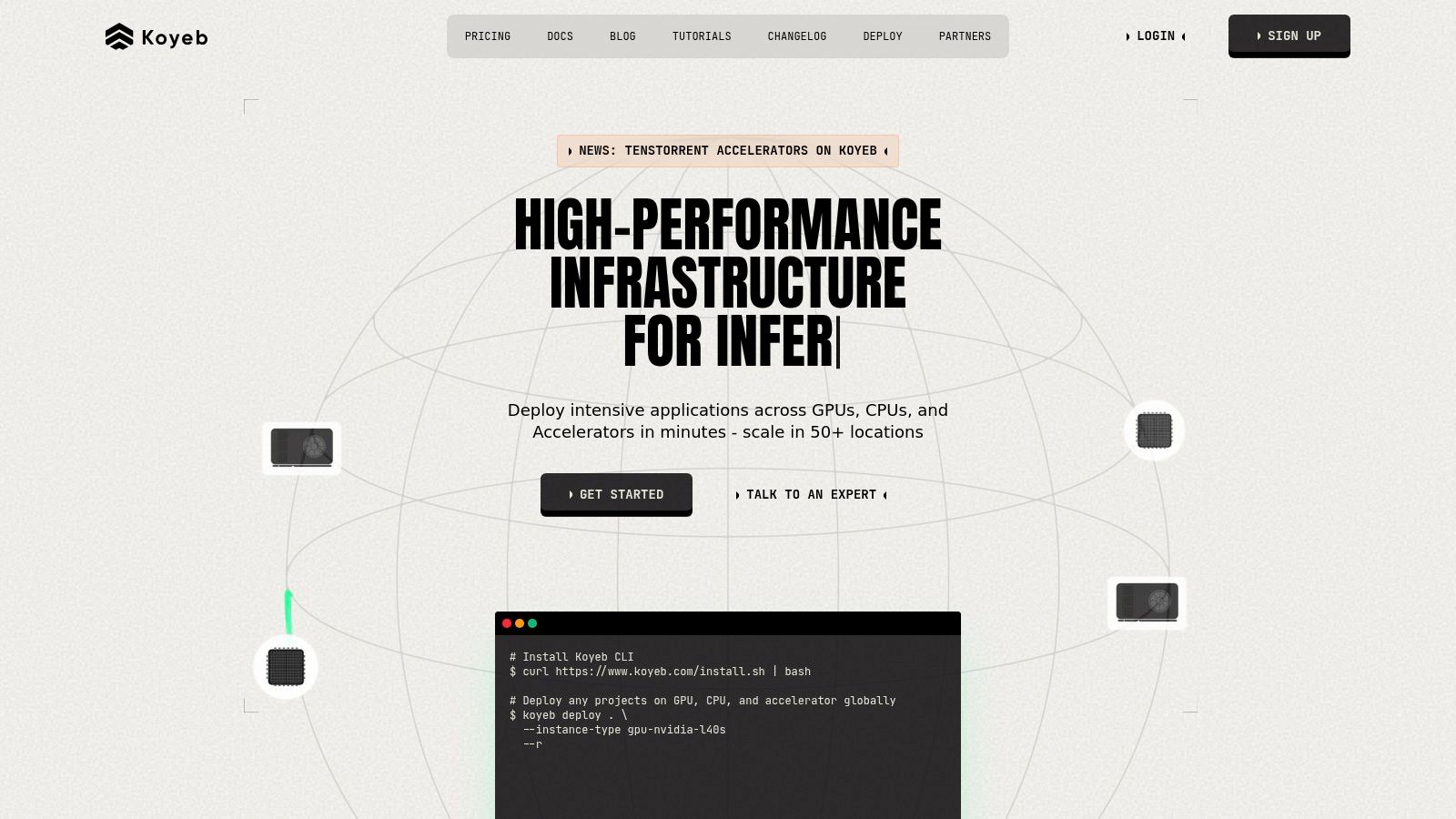Click the "Deploy intensive applications" subheading text
This screenshot has width=1456, height=819.
point(728,421)
